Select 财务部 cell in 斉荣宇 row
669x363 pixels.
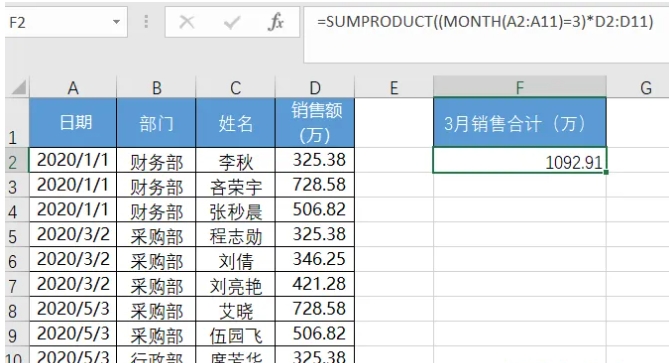[156, 185]
